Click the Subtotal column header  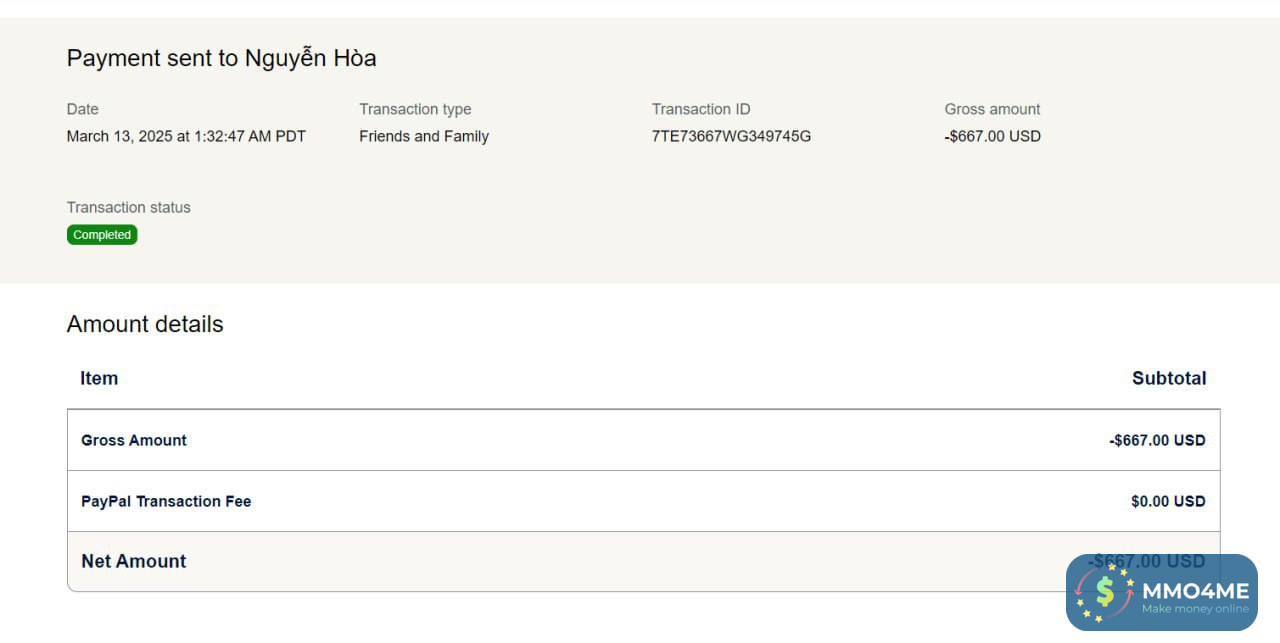1169,378
